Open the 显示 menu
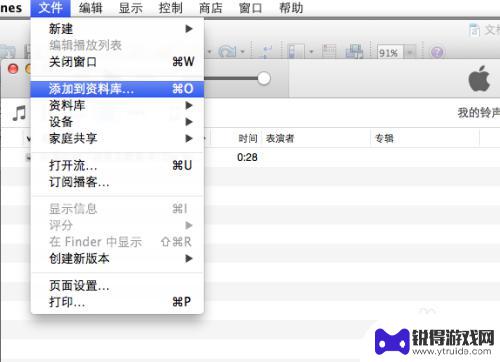 point(131,8)
